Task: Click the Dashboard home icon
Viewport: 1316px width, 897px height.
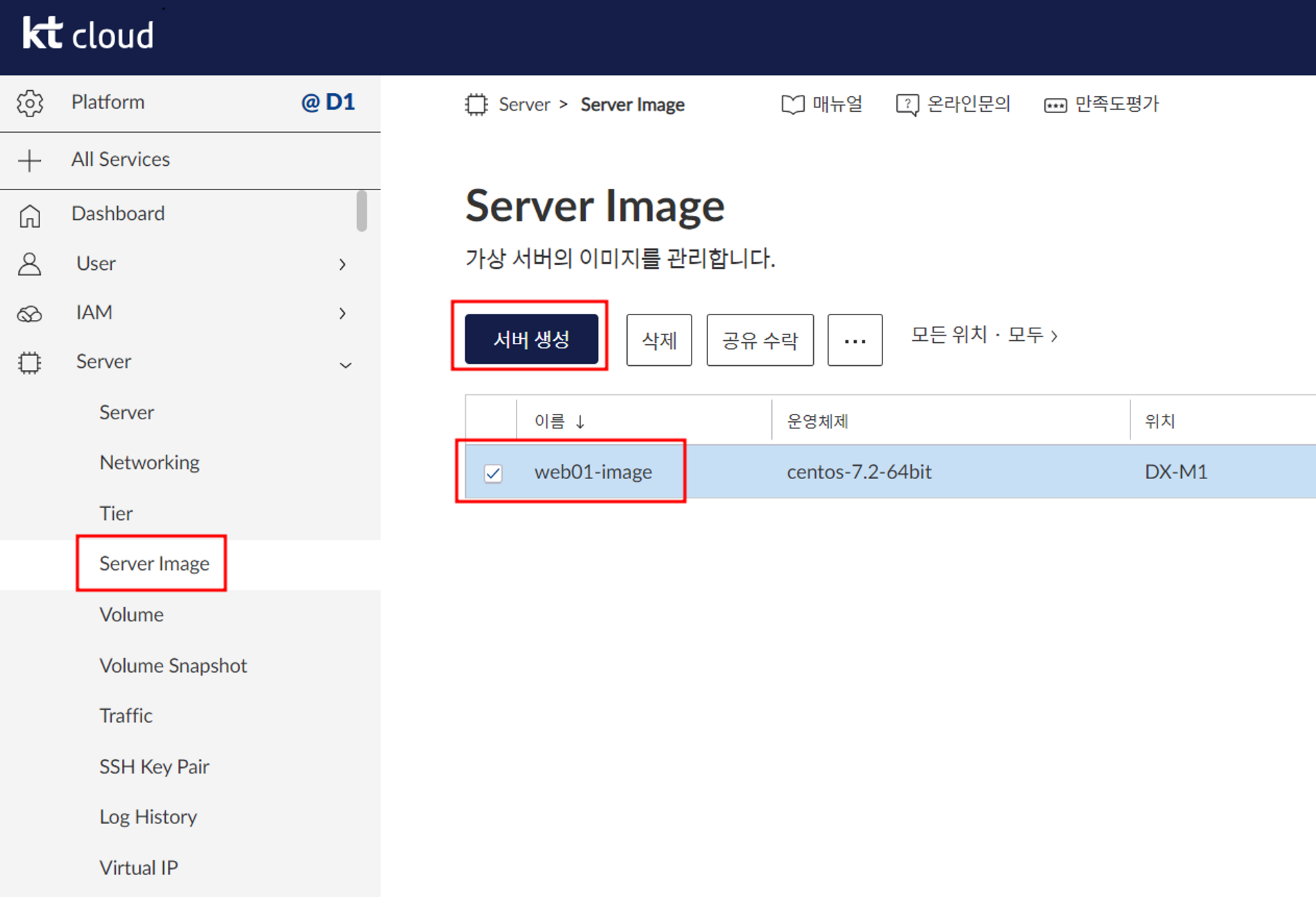Action: coord(30,215)
